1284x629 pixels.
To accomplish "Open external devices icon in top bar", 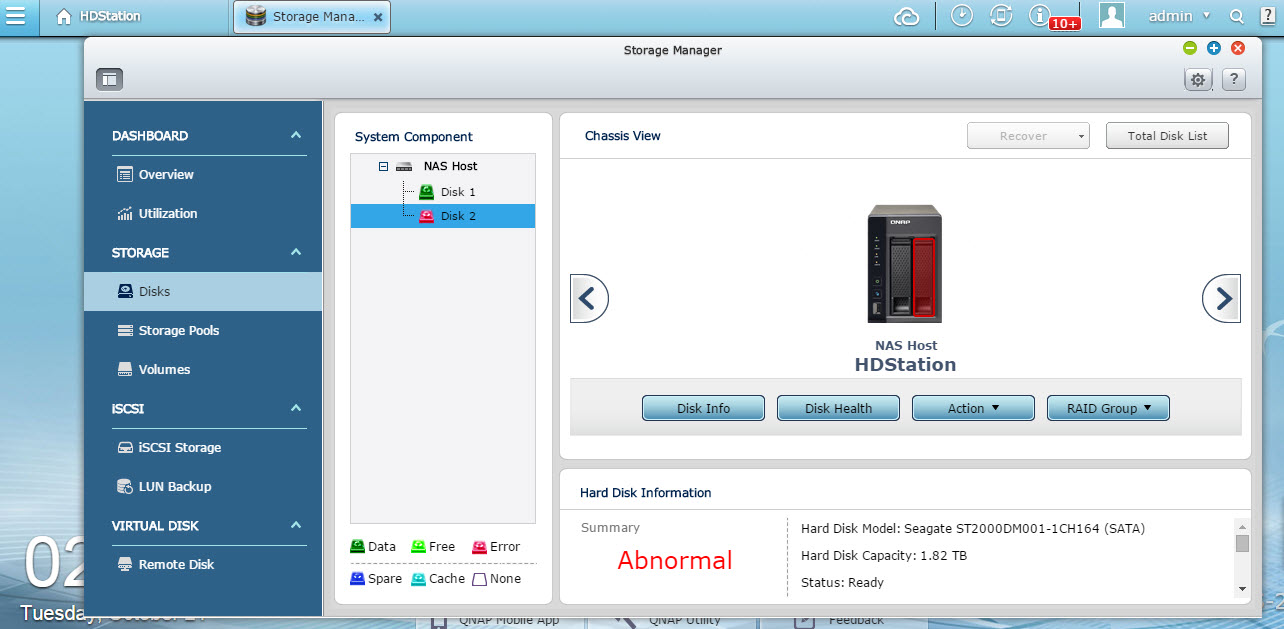I will 1000,16.
